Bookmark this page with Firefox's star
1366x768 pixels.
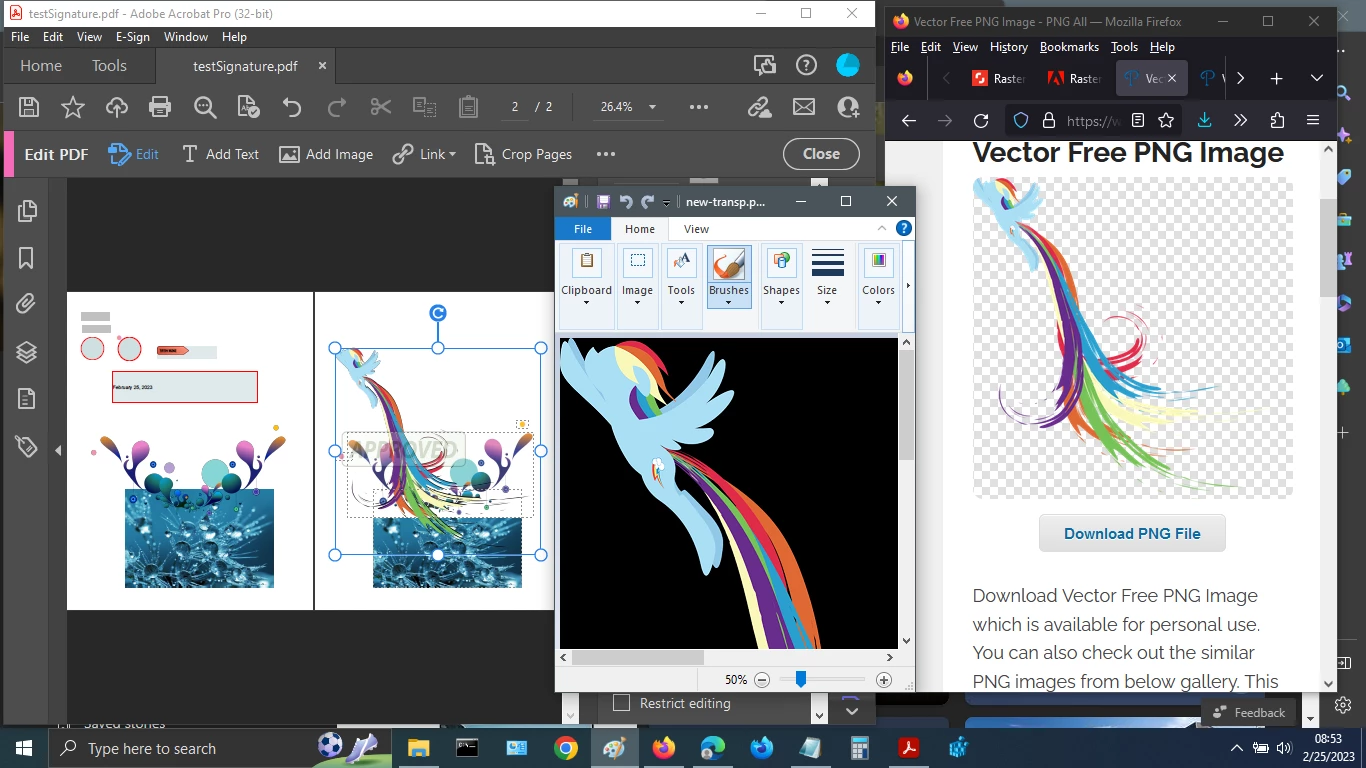pos(1166,121)
